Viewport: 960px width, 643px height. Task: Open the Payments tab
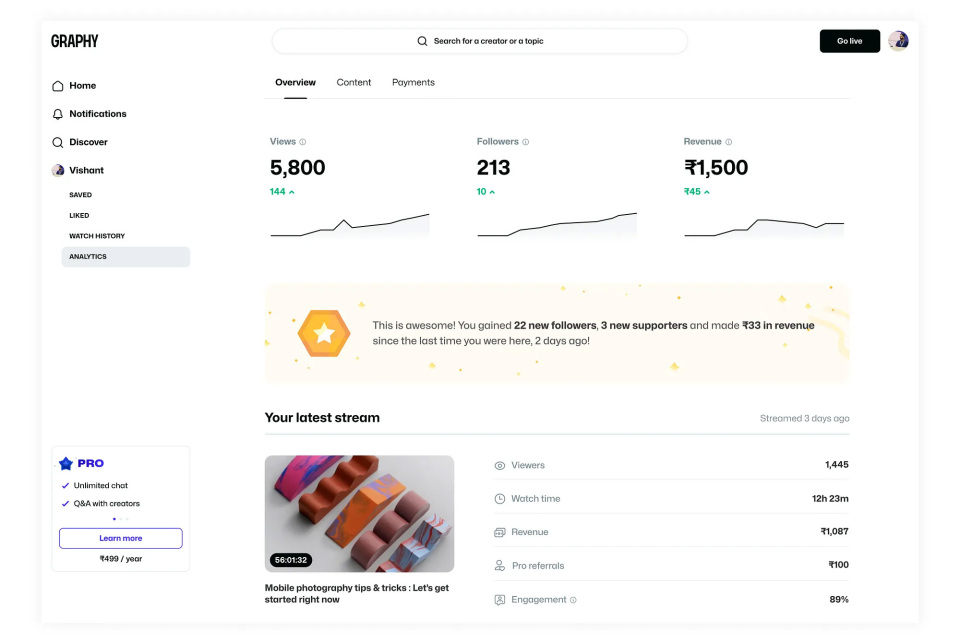(413, 82)
